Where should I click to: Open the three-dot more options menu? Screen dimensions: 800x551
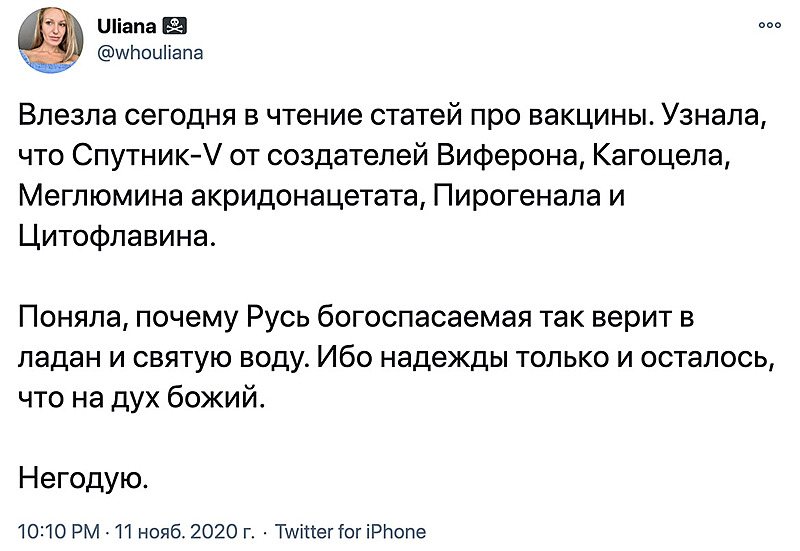769,25
